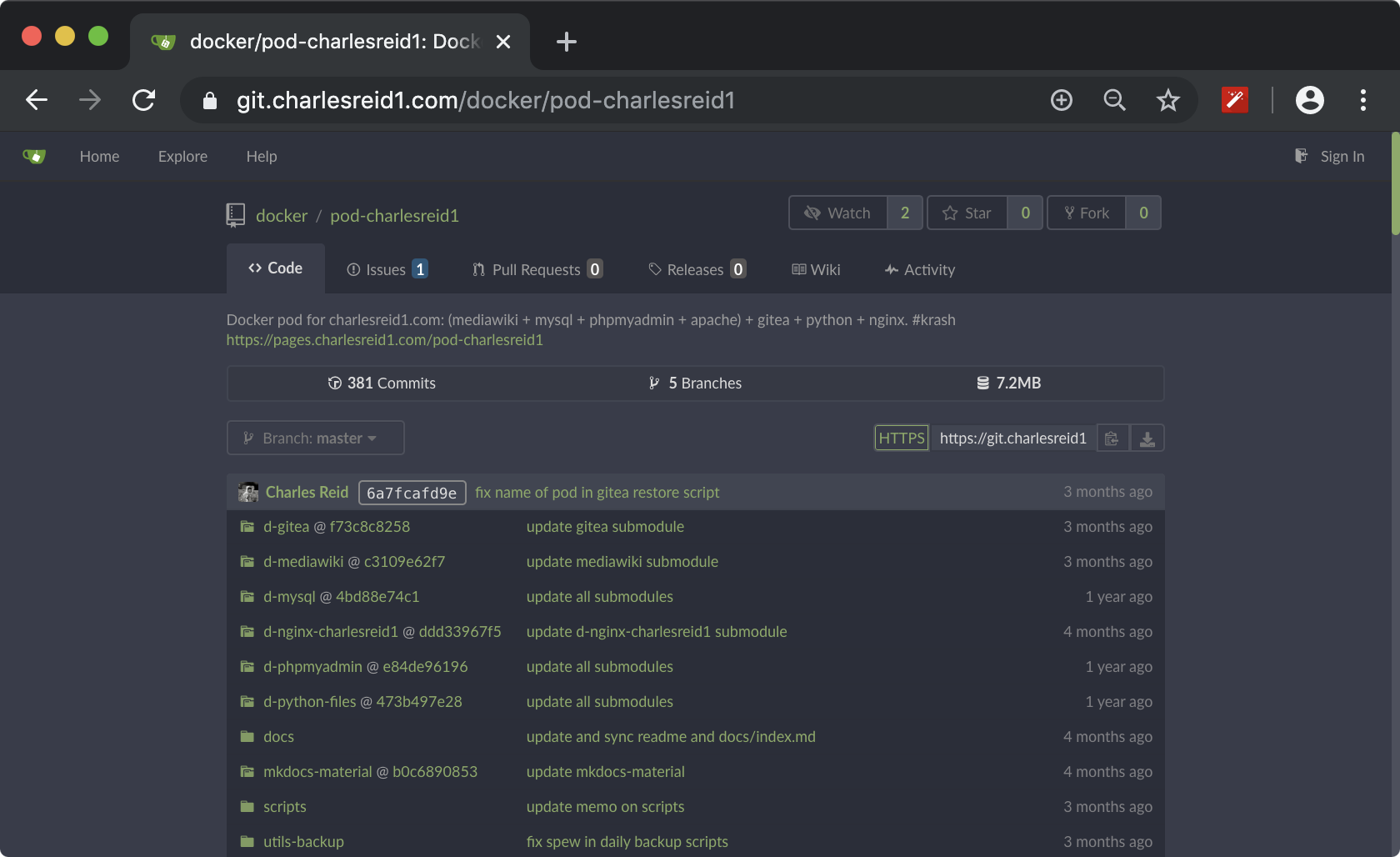Open the Wiki tab
This screenshot has height=857, width=1400.
[816, 269]
